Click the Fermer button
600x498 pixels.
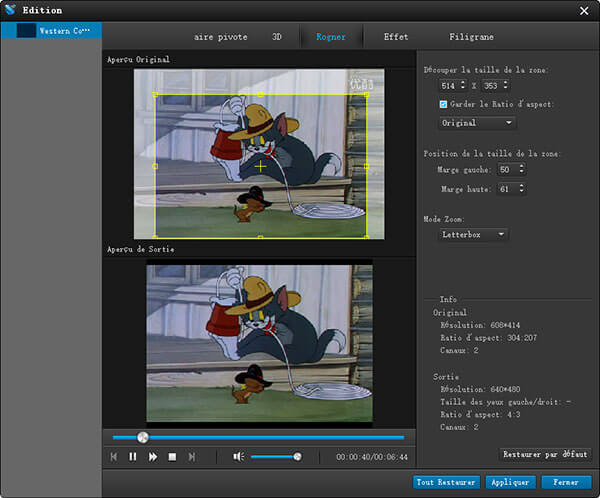[566, 482]
